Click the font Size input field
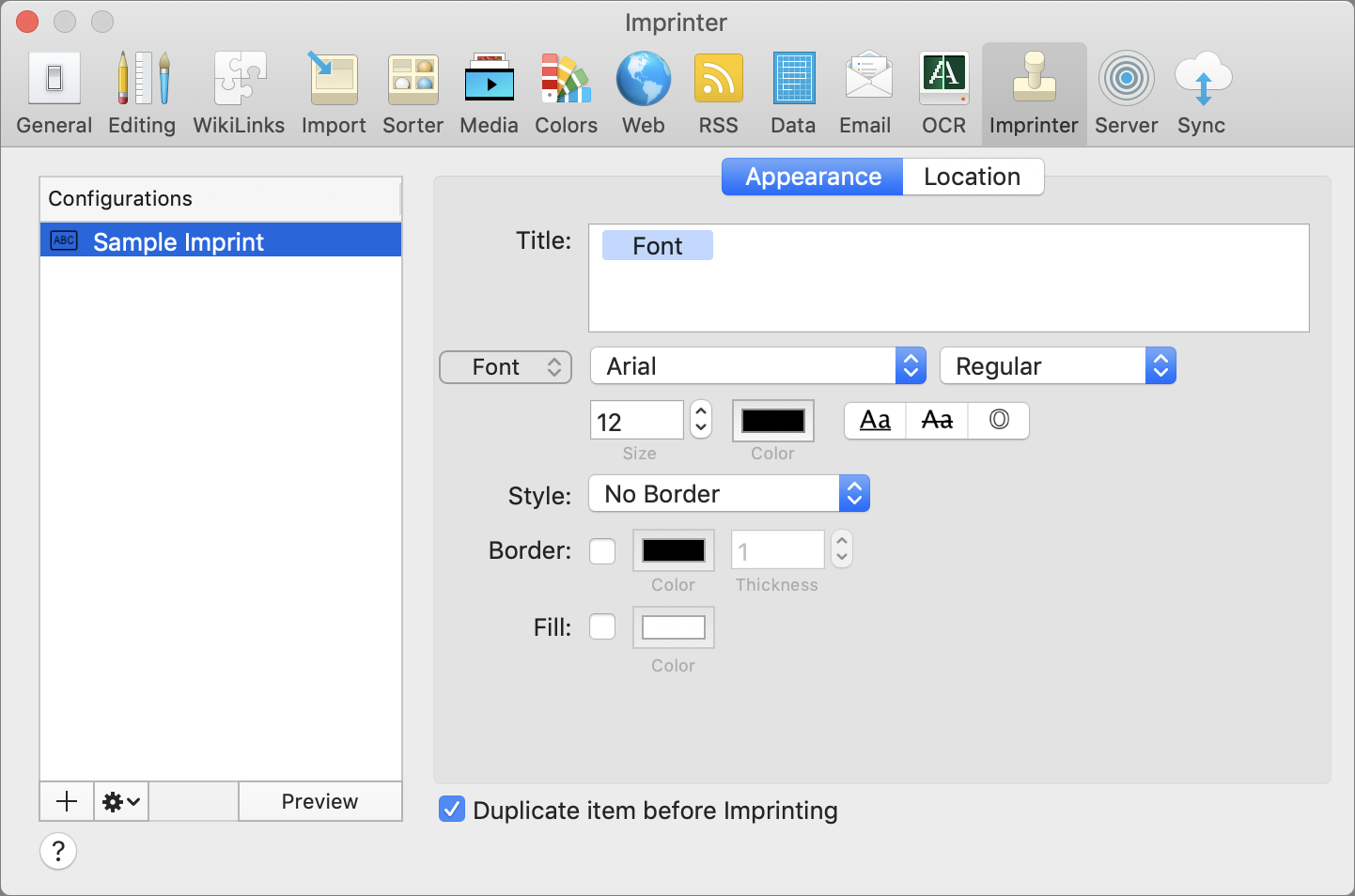This screenshot has height=896, width=1355. click(637, 420)
